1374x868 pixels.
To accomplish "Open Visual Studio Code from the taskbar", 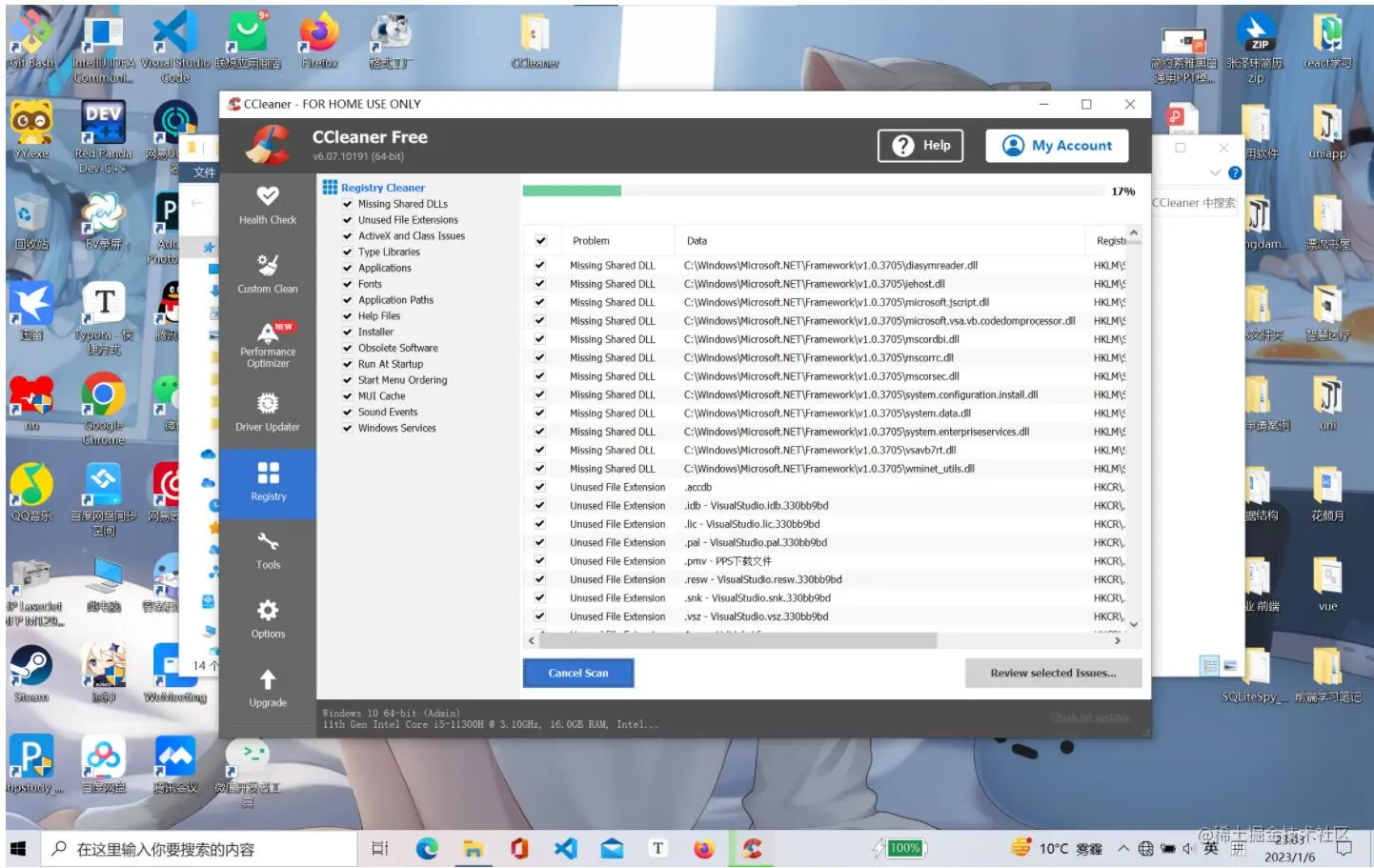I will click(565, 848).
